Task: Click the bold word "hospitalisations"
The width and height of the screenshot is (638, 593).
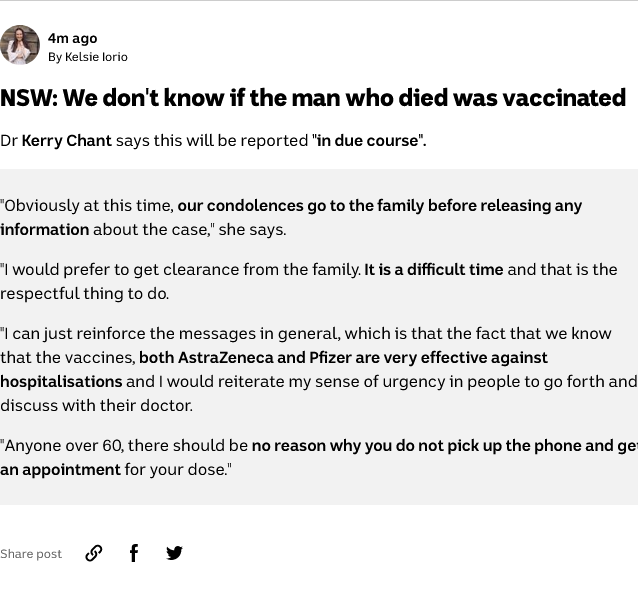Action: pos(61,382)
